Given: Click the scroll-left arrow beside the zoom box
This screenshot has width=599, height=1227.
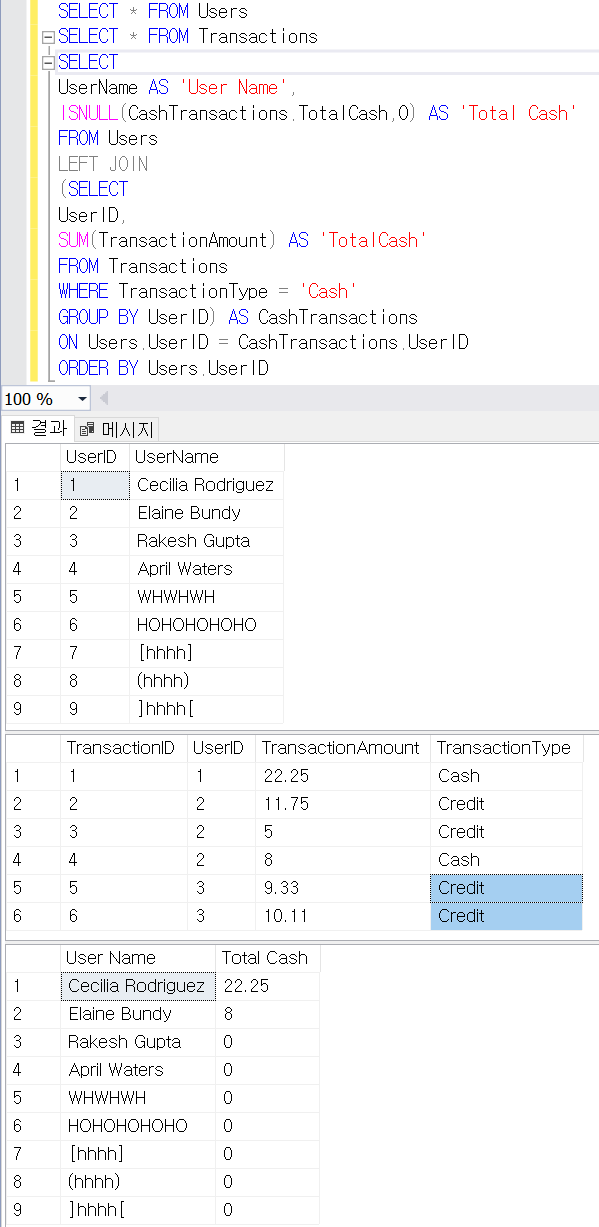Looking at the screenshot, I should coord(103,399).
